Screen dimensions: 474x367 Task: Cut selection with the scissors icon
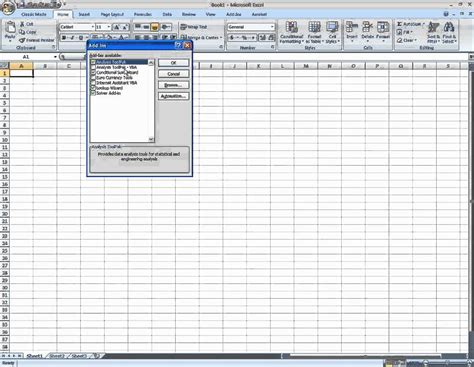[22, 24]
